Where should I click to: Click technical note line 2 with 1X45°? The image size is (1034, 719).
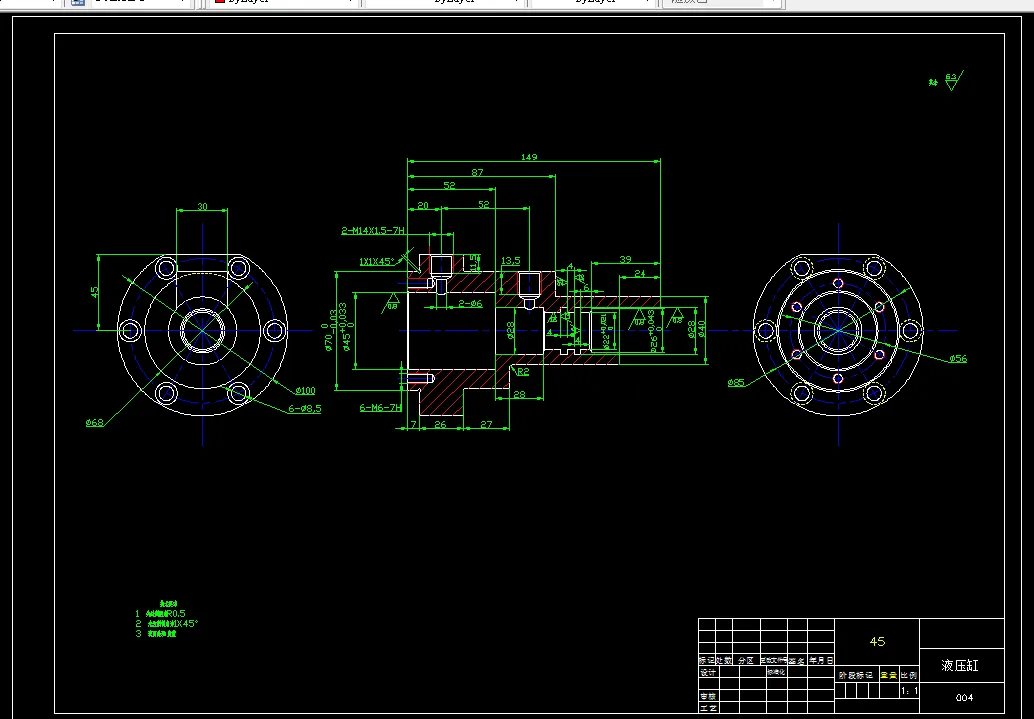pos(166,623)
